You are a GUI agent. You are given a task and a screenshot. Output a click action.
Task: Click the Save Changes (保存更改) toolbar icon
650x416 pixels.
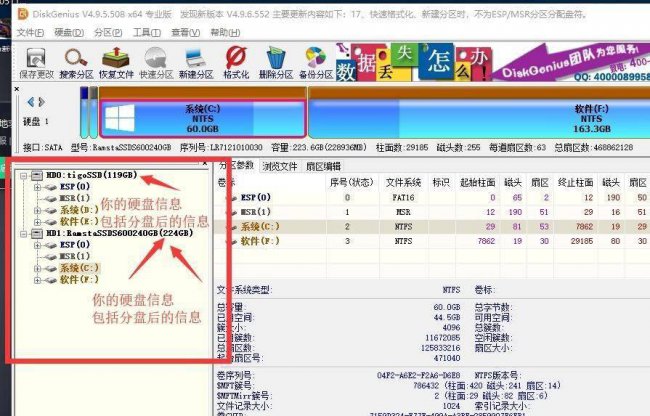tap(36, 63)
